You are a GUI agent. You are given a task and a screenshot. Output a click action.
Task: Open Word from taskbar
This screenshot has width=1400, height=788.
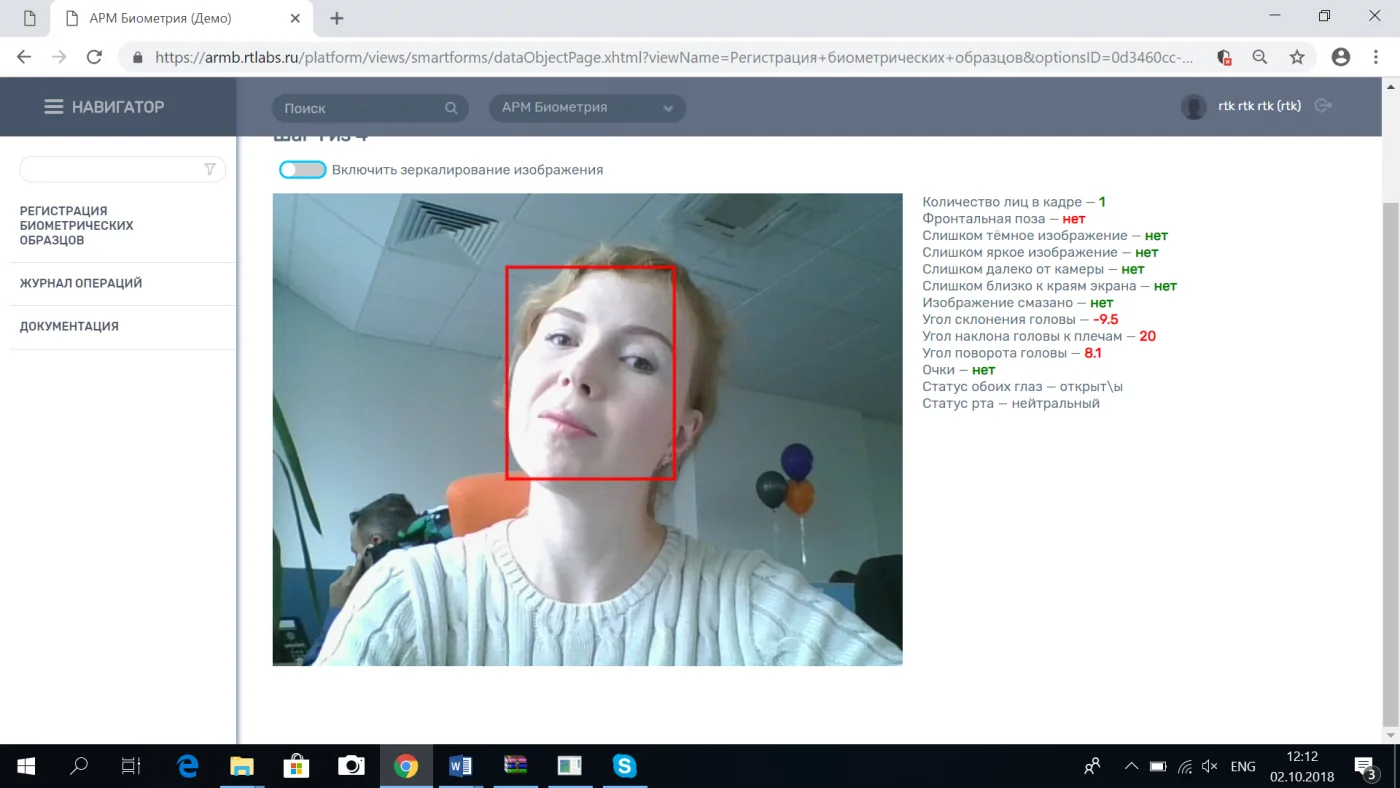[460, 766]
